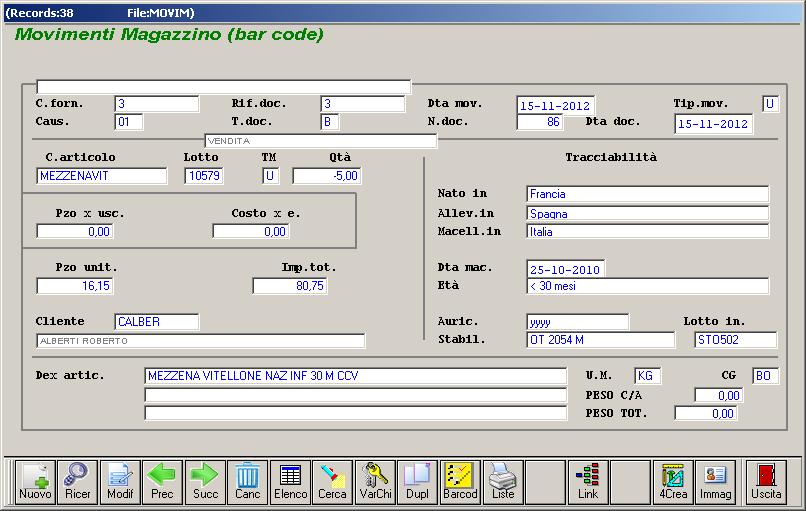Click the Cerca find icon
This screenshot has width=806, height=511.
333,481
